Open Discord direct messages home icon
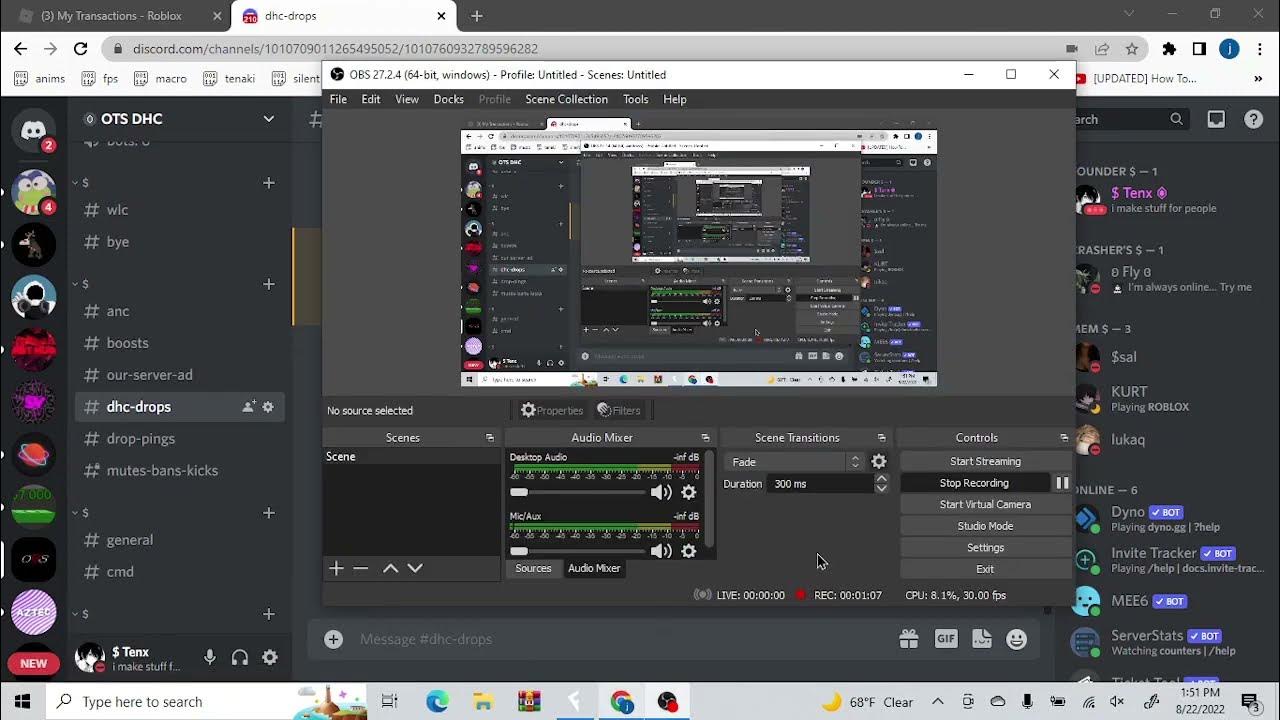Image resolution: width=1280 pixels, height=720 pixels. click(x=34, y=131)
